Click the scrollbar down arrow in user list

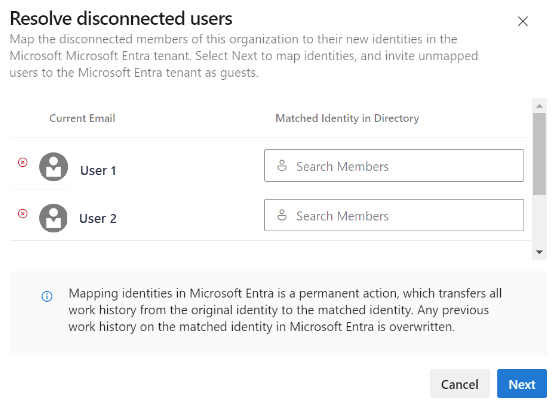coord(539,252)
